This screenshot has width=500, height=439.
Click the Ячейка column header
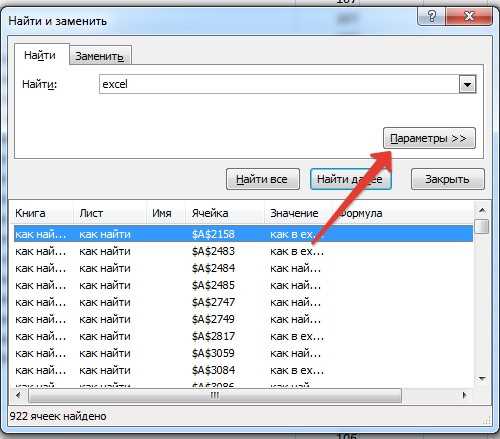(x=225, y=213)
